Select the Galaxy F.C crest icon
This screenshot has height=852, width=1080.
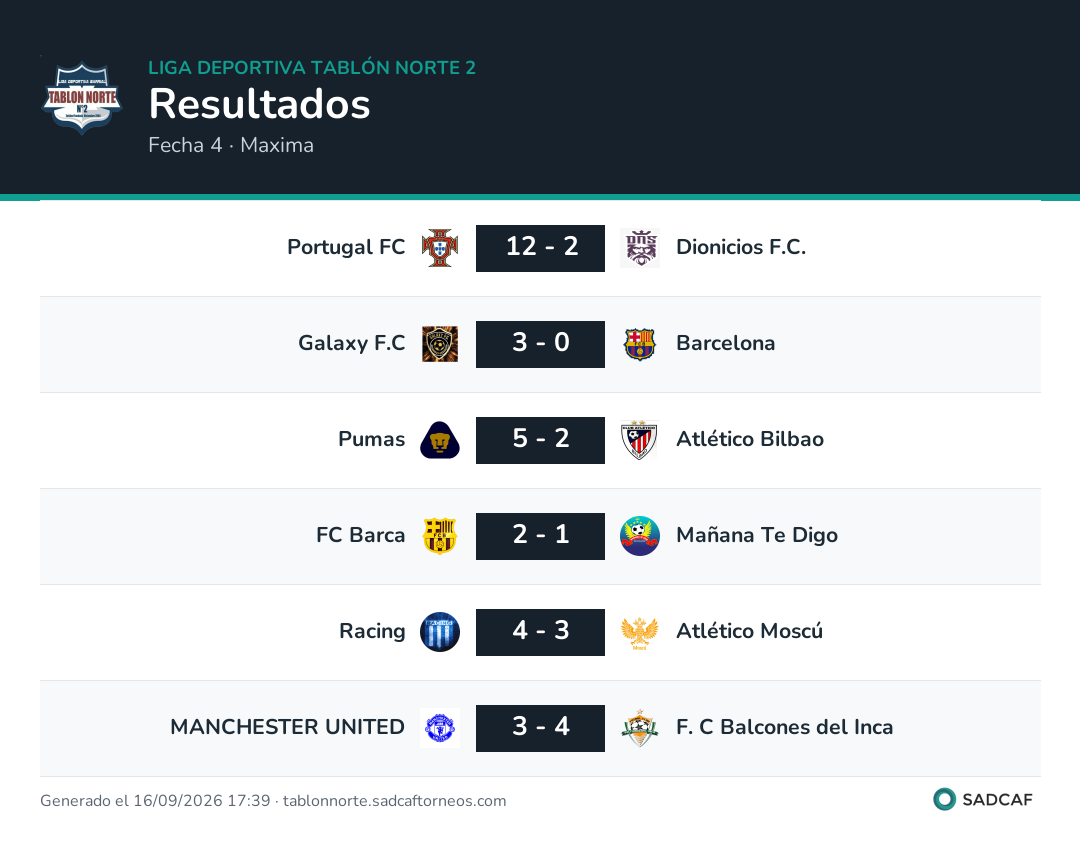tap(440, 344)
